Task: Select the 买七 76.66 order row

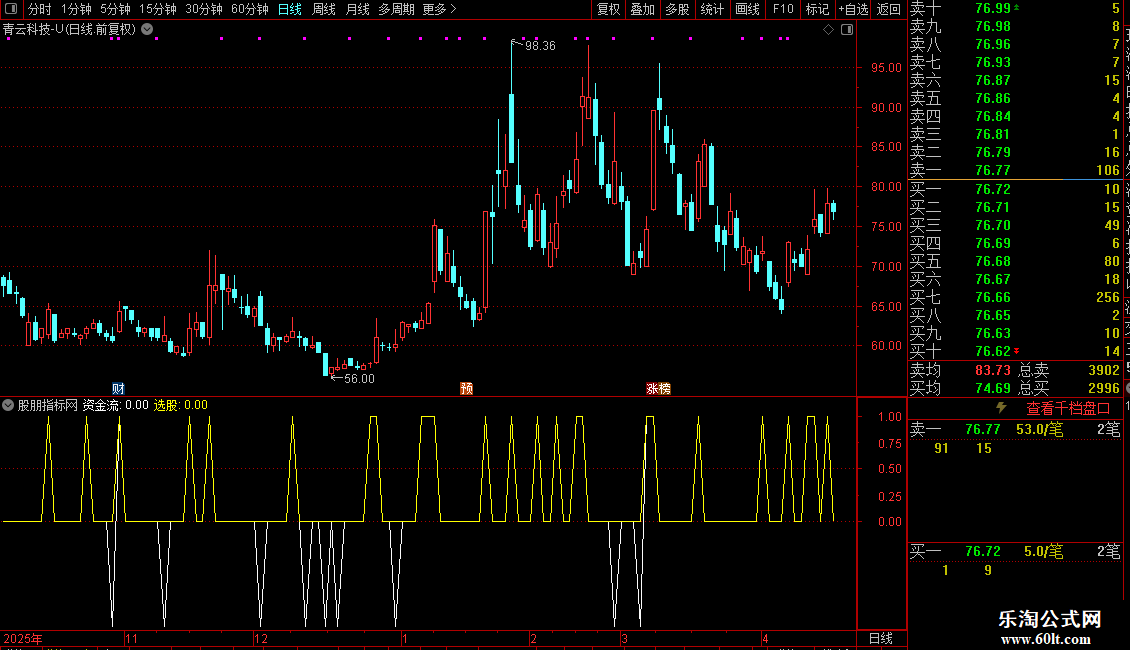Action: point(1015,297)
